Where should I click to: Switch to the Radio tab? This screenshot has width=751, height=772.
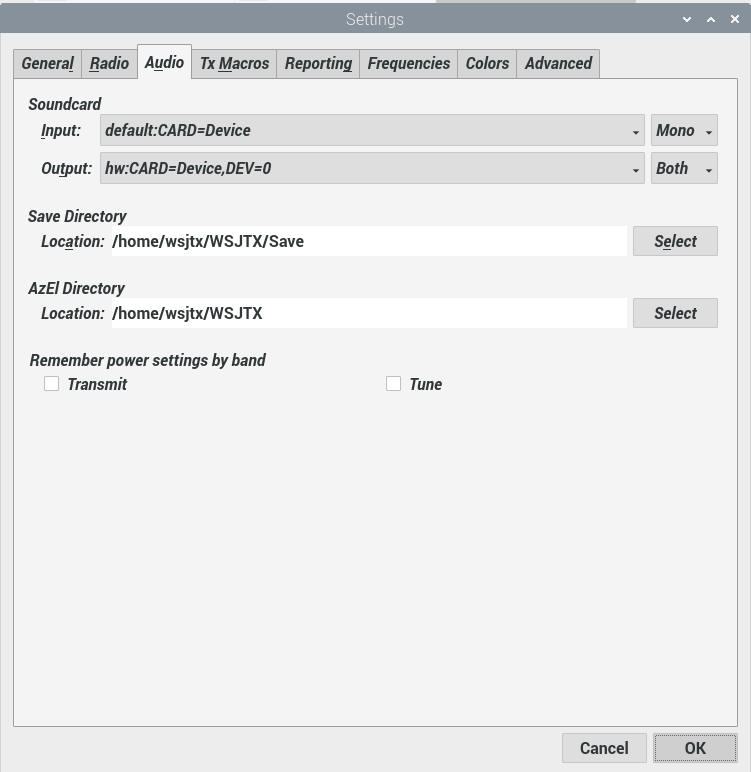point(109,63)
